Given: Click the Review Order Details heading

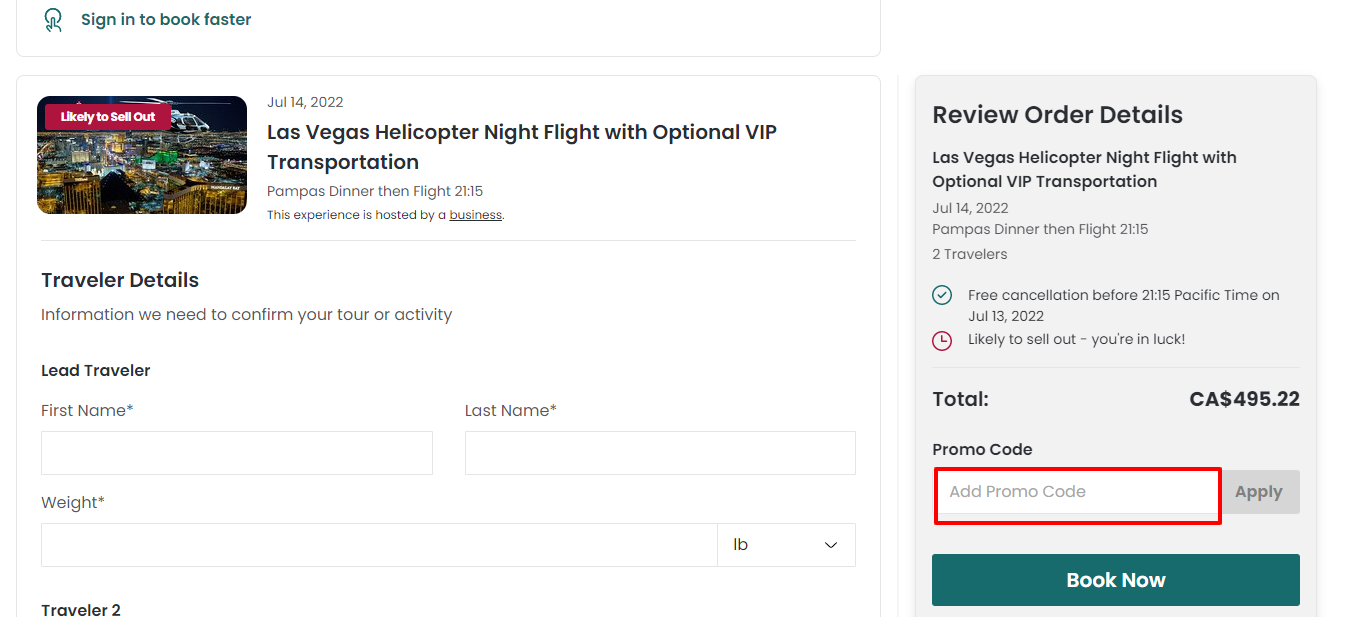Looking at the screenshot, I should click(1057, 115).
